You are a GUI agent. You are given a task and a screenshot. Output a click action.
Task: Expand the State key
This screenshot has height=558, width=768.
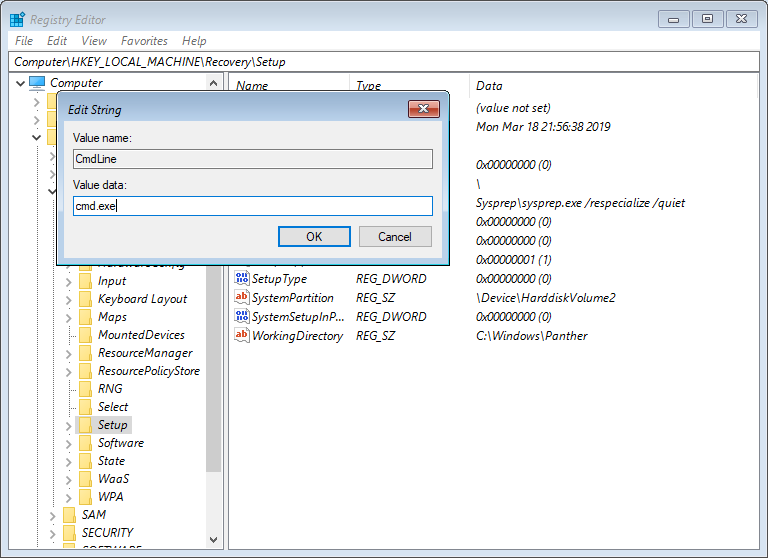click(69, 461)
